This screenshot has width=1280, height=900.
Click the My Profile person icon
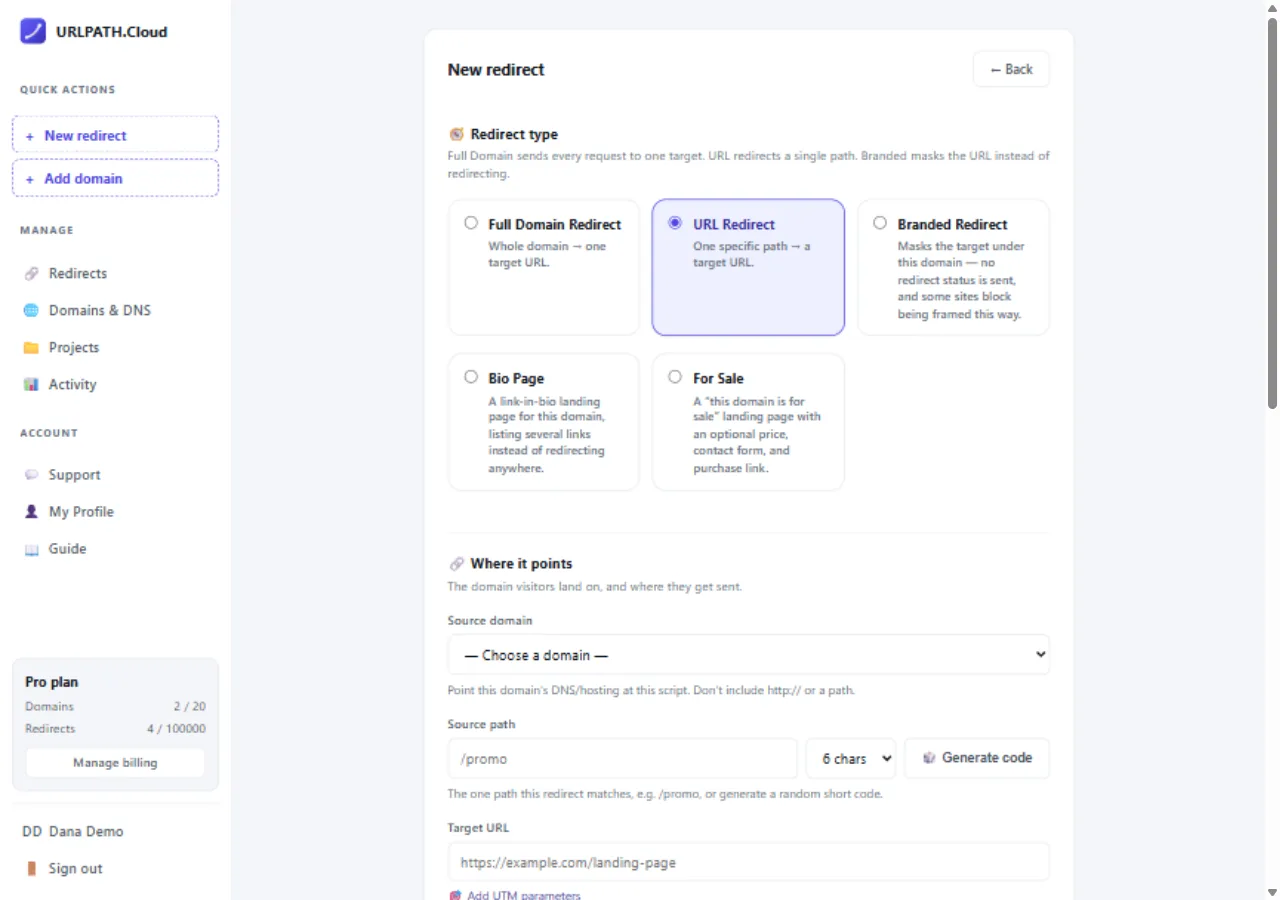(x=31, y=512)
